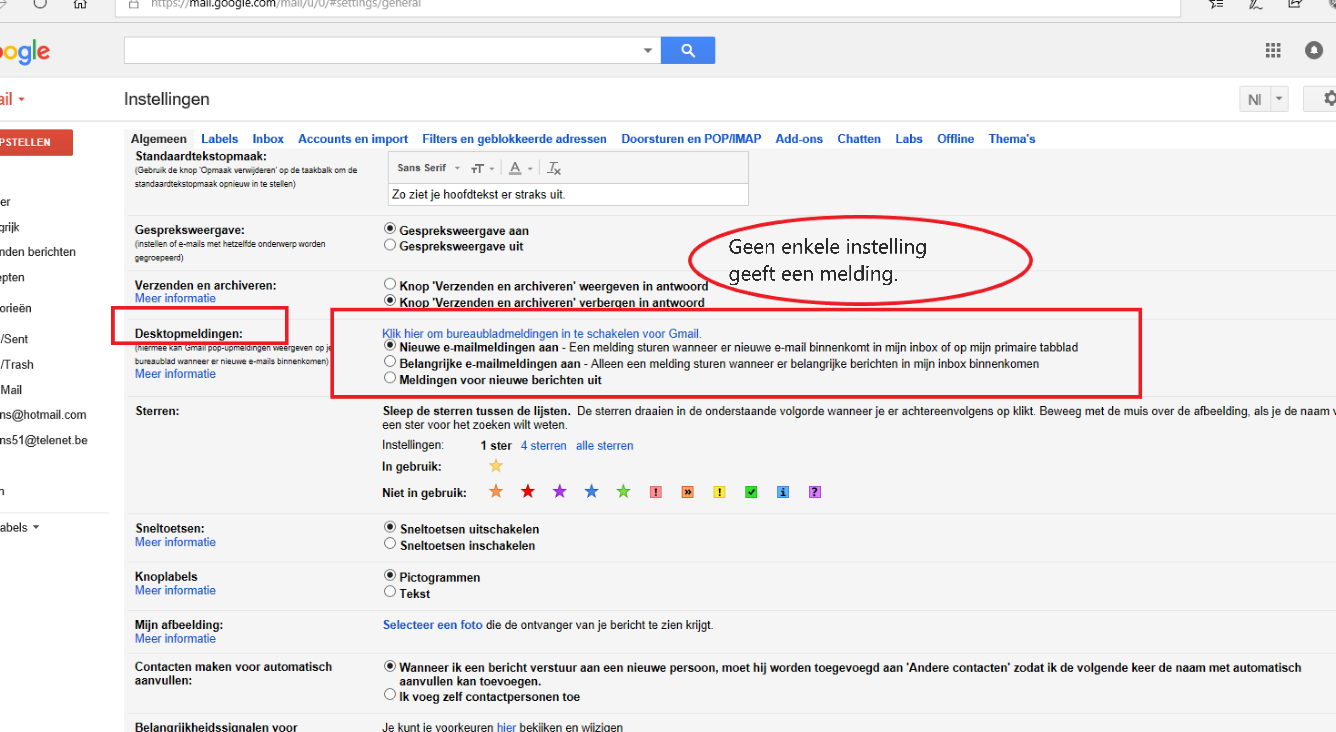
Task: Click the remove formatting icon
Action: [x=555, y=168]
